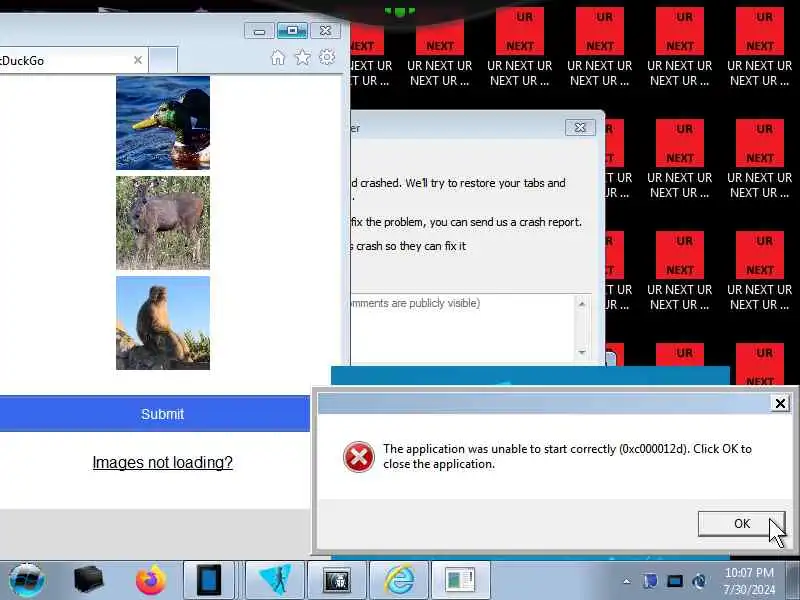Open Firefox from the taskbar
This screenshot has height=600, width=800.
[x=151, y=580]
